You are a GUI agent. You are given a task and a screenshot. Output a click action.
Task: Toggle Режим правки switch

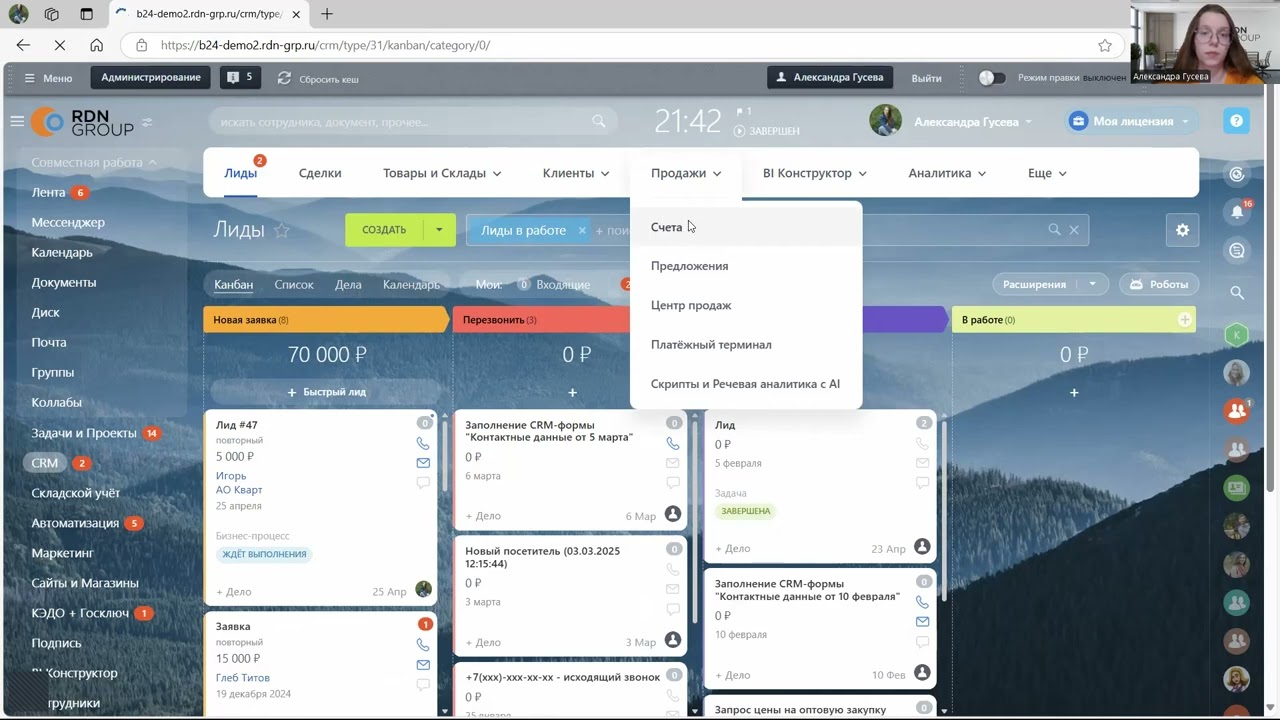(x=991, y=78)
